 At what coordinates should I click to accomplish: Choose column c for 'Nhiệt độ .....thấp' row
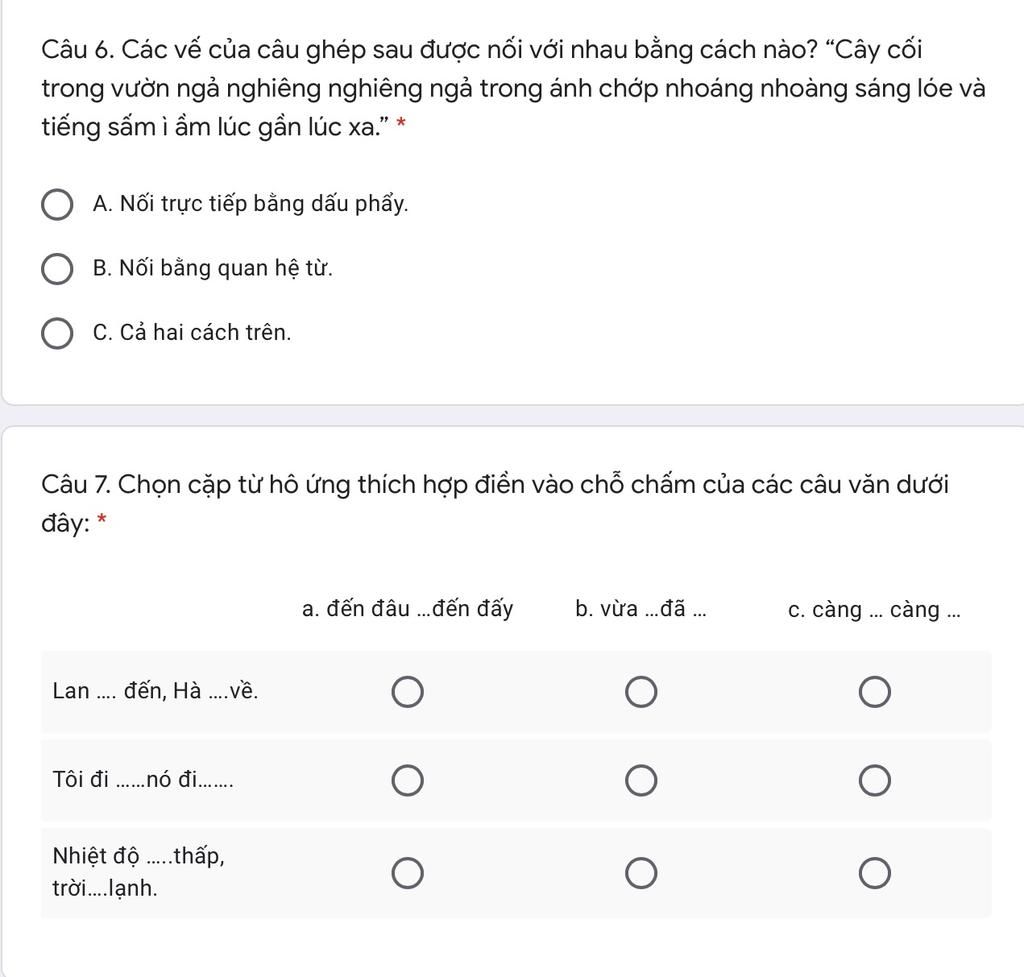pyautogui.click(x=874, y=873)
